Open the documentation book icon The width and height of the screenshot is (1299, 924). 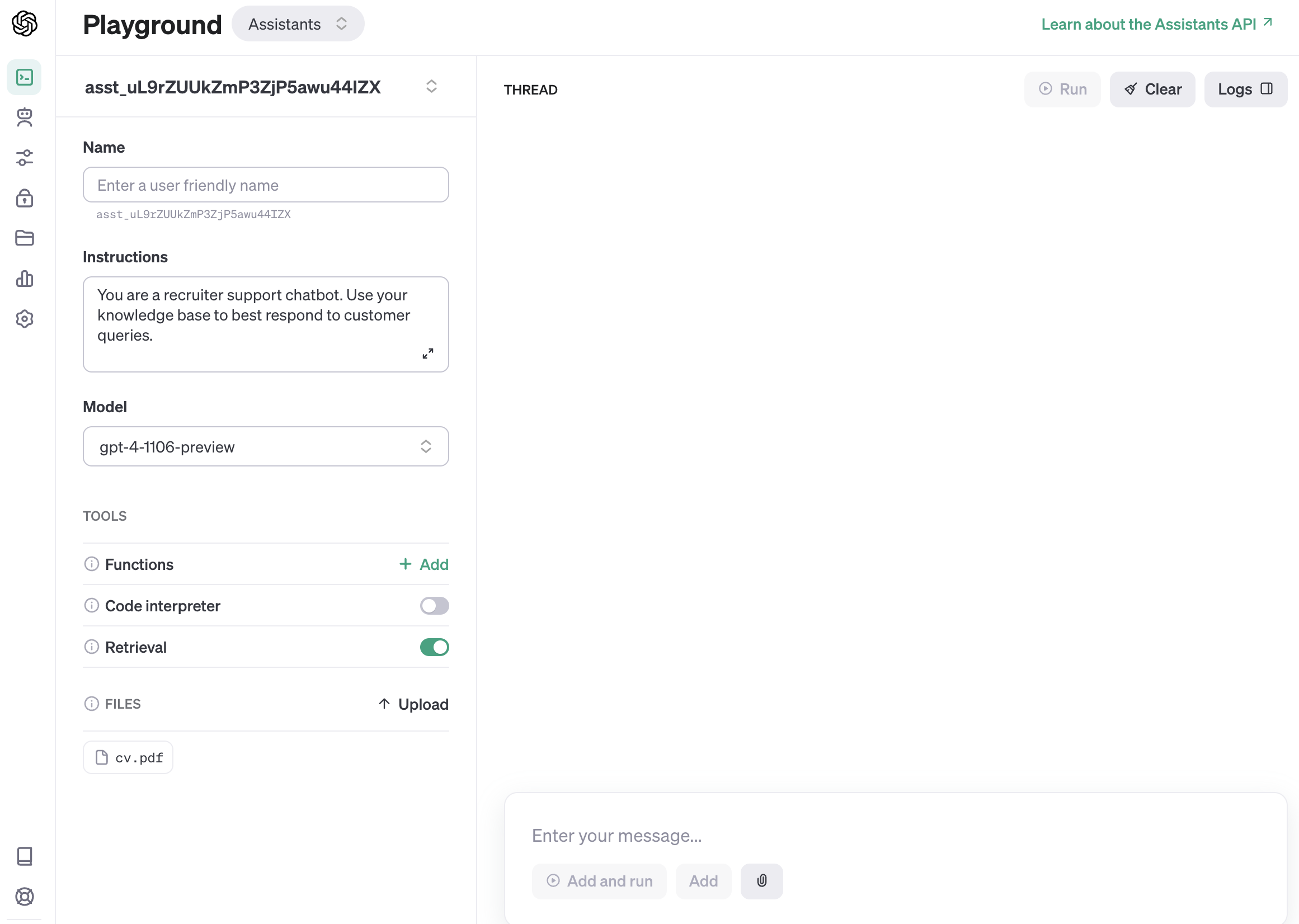[25, 856]
